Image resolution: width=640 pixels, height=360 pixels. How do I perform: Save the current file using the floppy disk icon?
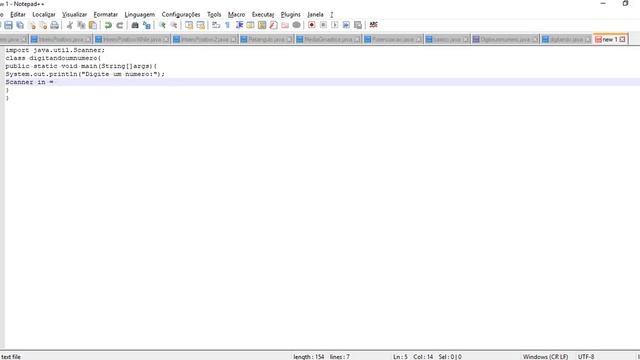tap(8, 25)
